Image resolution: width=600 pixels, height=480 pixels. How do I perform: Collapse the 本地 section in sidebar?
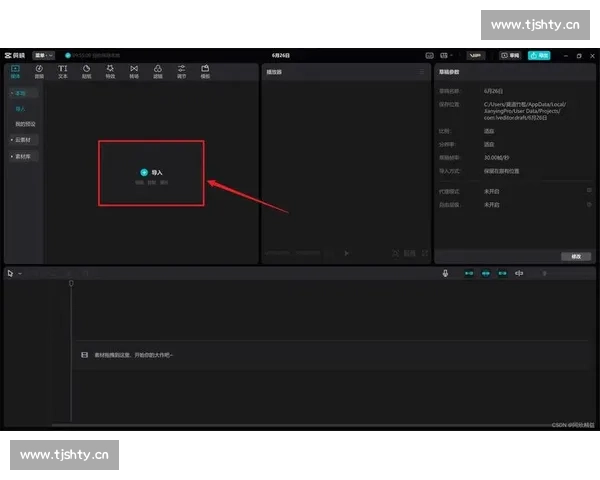tap(23, 93)
